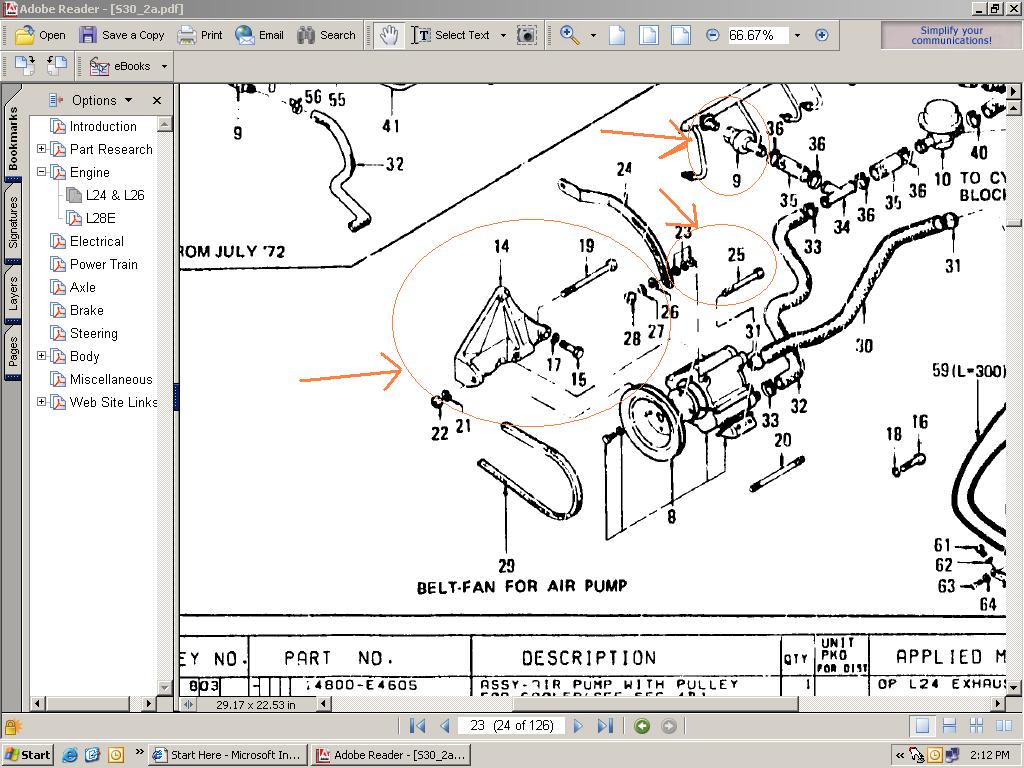Rotate view clockwise icon
The height and width of the screenshot is (768, 1024).
click(x=25, y=66)
